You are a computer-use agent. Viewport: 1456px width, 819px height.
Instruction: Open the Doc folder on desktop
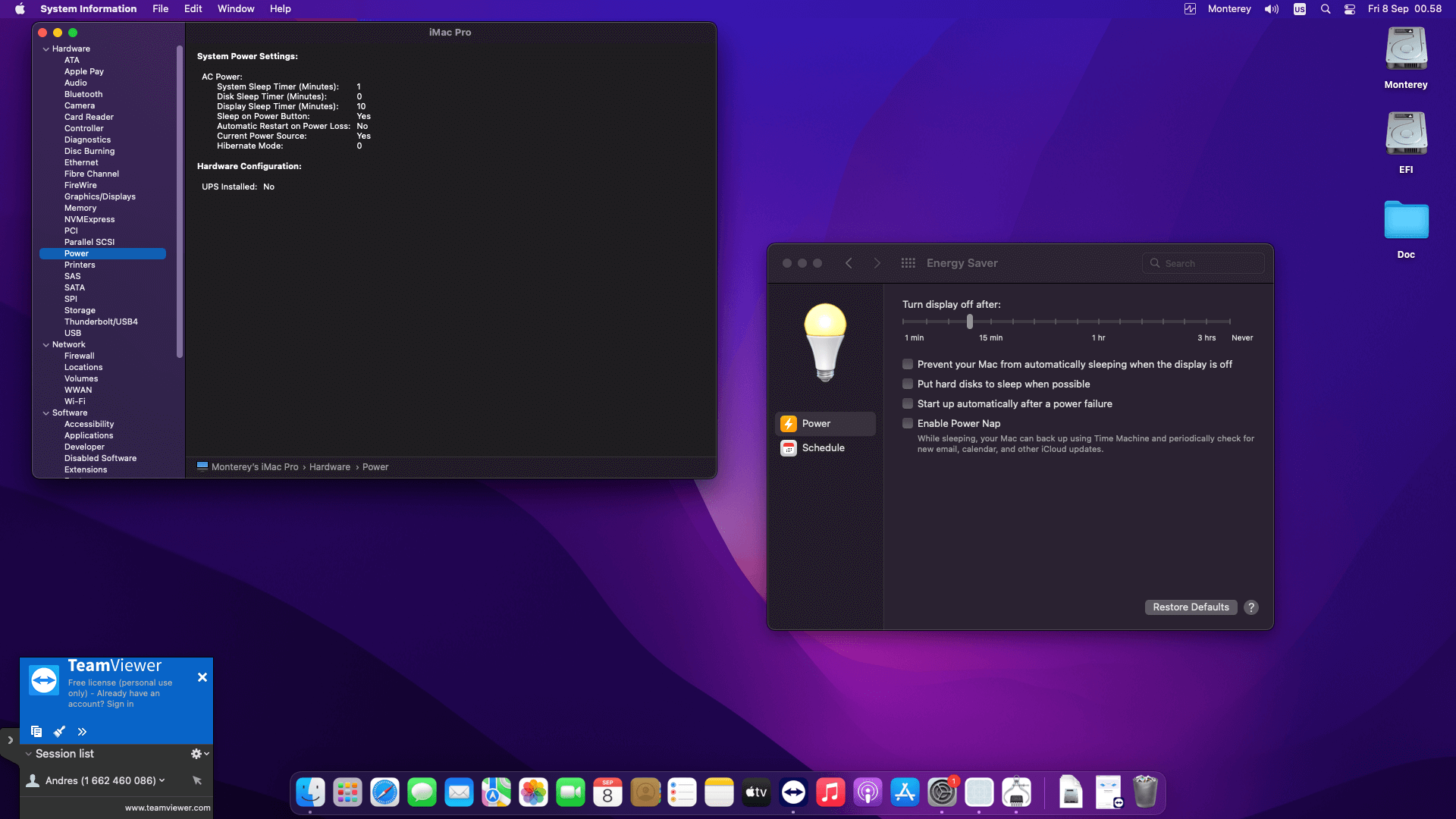coord(1406,229)
